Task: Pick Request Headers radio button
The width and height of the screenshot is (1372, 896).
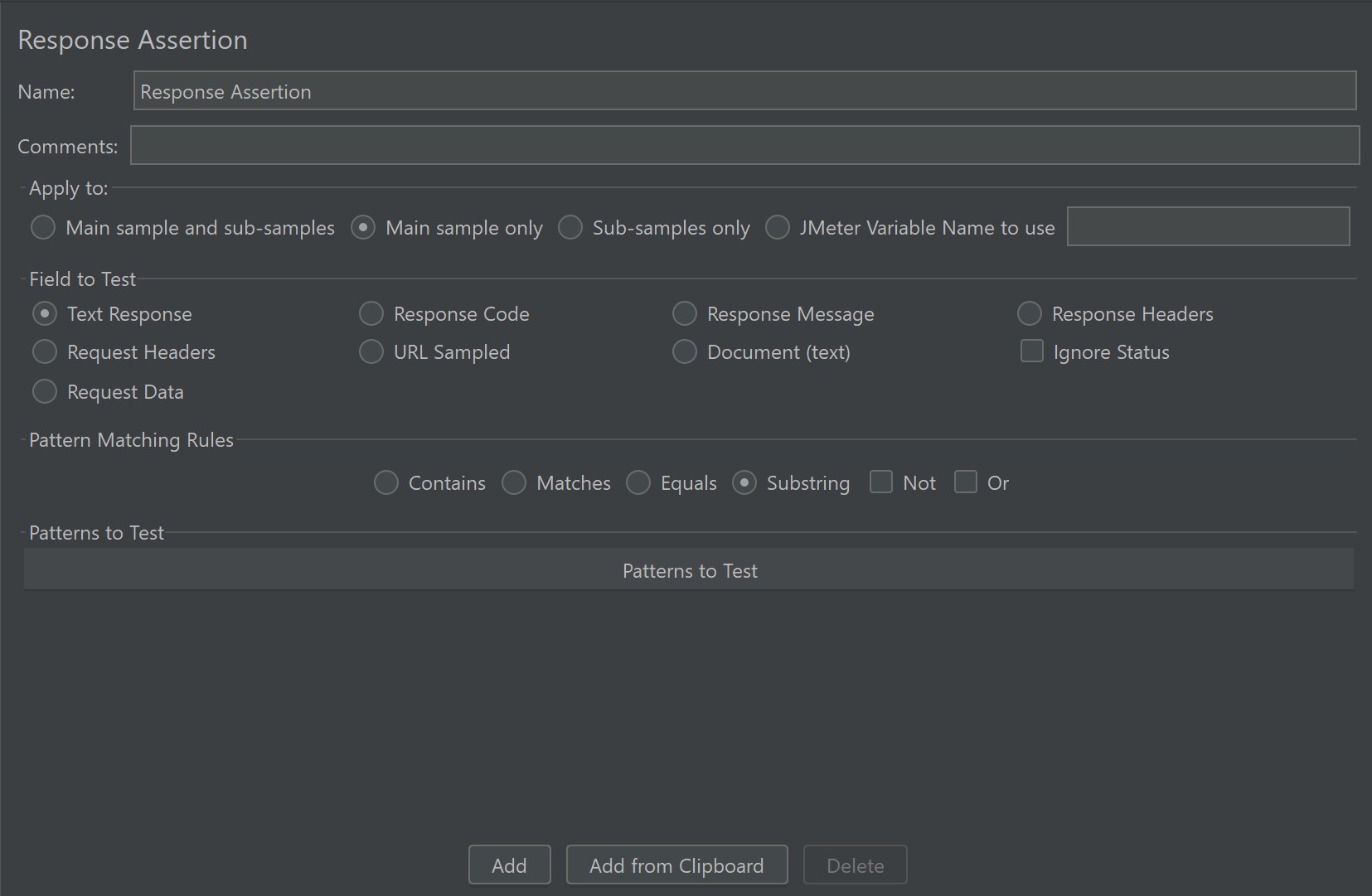Action: [45, 351]
